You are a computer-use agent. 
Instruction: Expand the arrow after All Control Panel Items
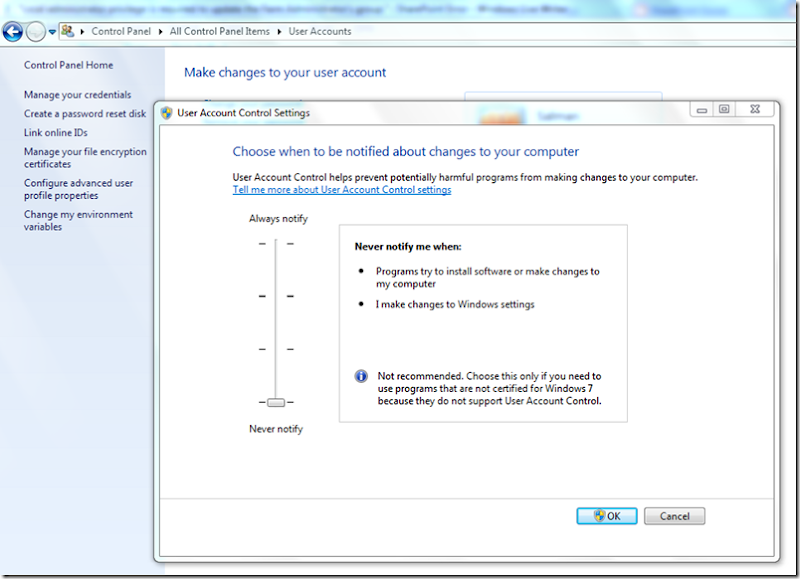click(279, 32)
